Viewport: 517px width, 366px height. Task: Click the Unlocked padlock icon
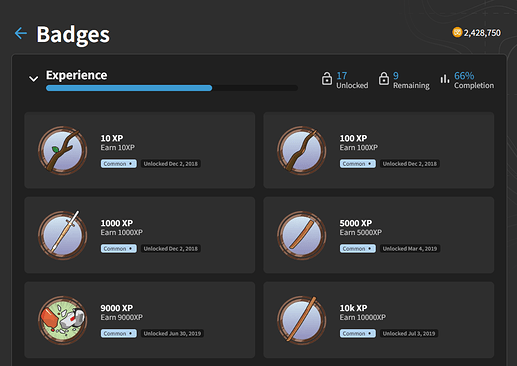pyautogui.click(x=327, y=79)
